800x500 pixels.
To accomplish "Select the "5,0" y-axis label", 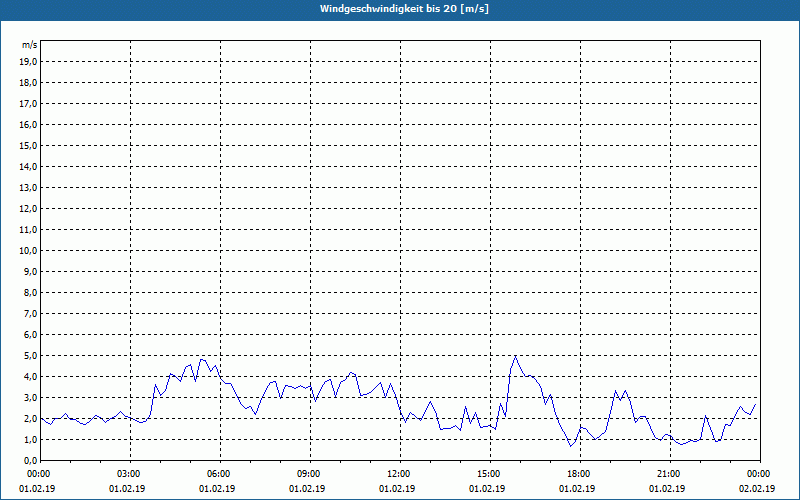I will pyautogui.click(x=30, y=356).
